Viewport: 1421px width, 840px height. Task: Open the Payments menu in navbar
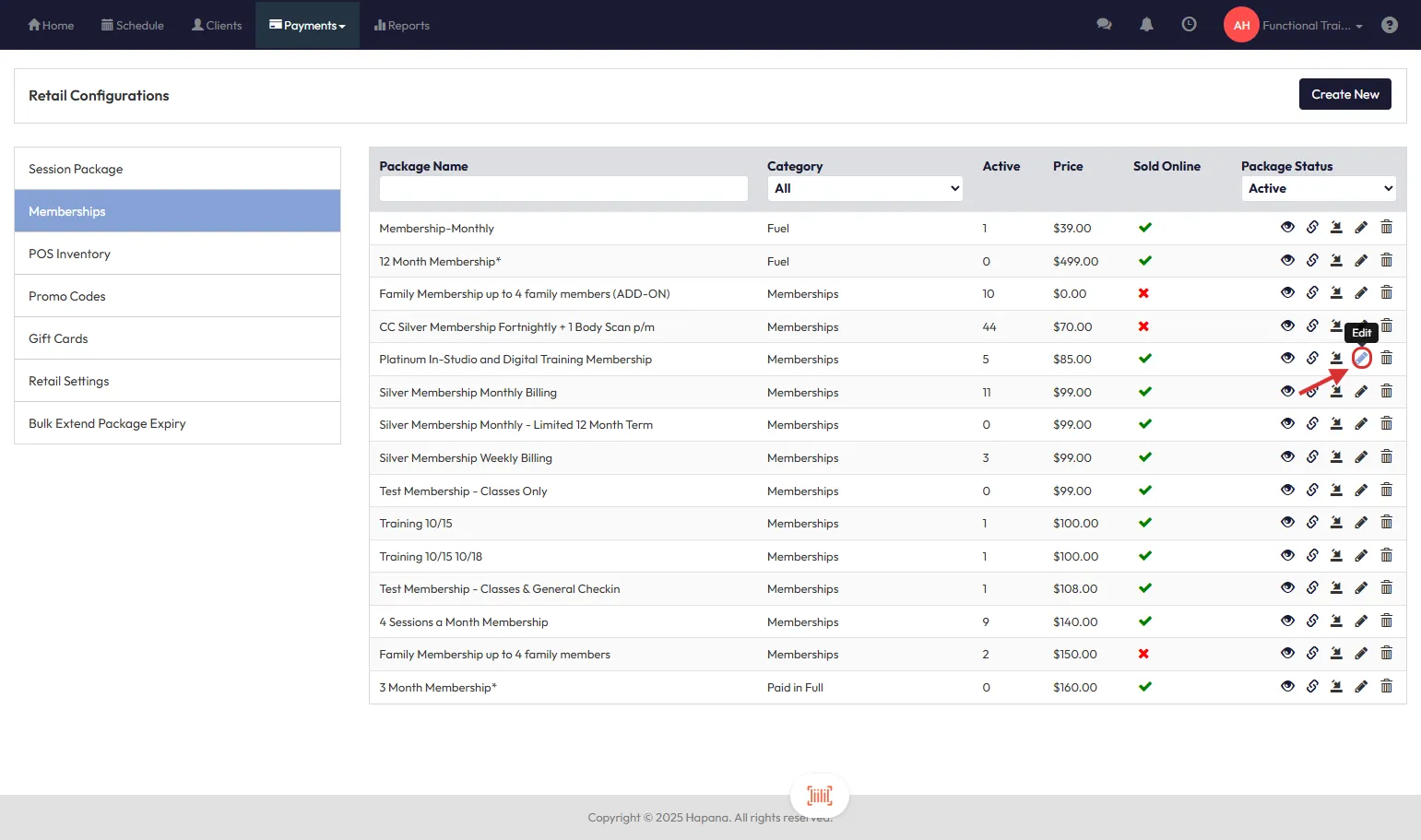(x=307, y=26)
